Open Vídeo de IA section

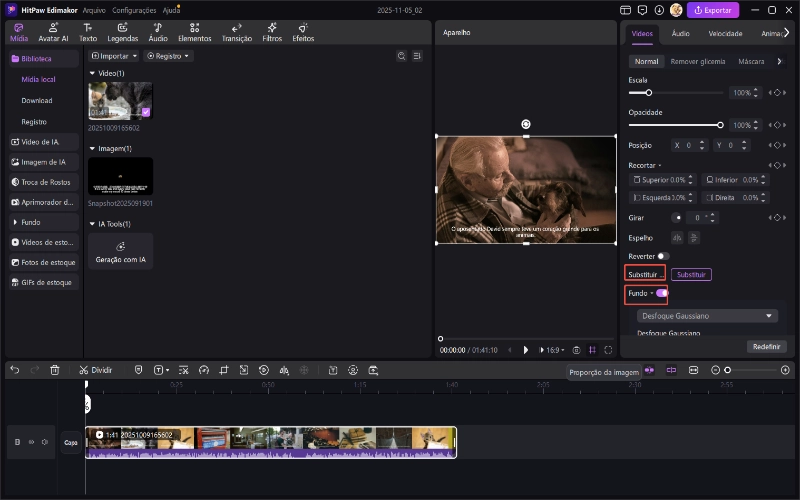tap(44, 142)
